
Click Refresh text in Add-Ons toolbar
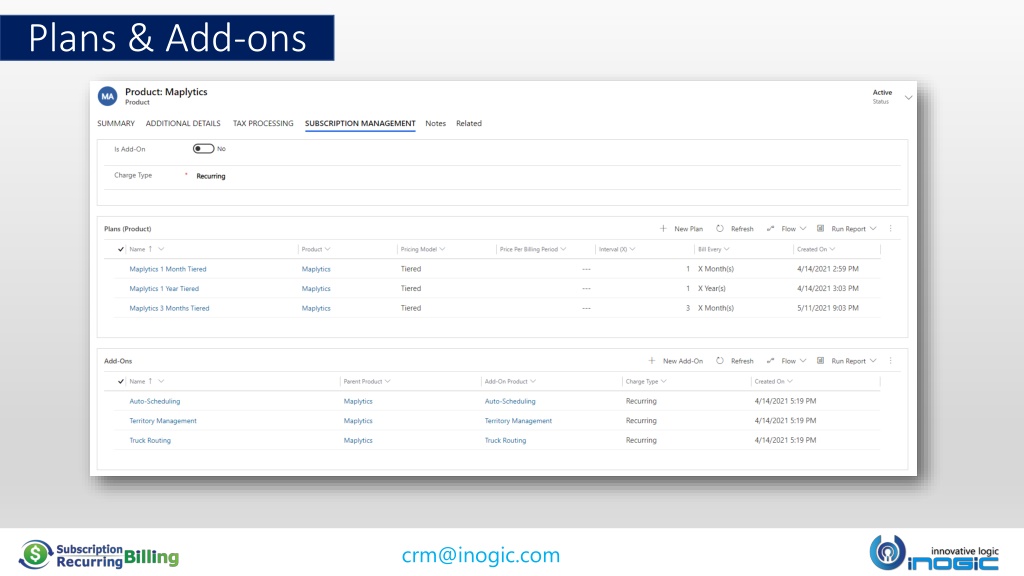coord(742,360)
